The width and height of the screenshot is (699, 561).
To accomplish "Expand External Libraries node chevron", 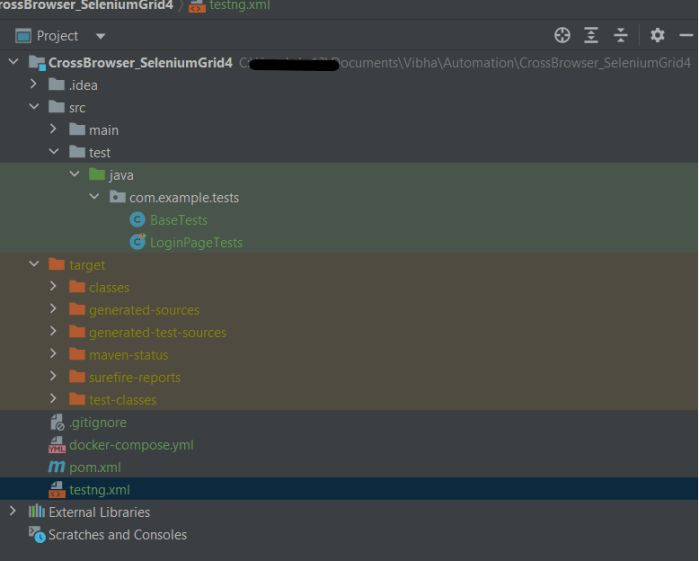I will [x=13, y=511].
